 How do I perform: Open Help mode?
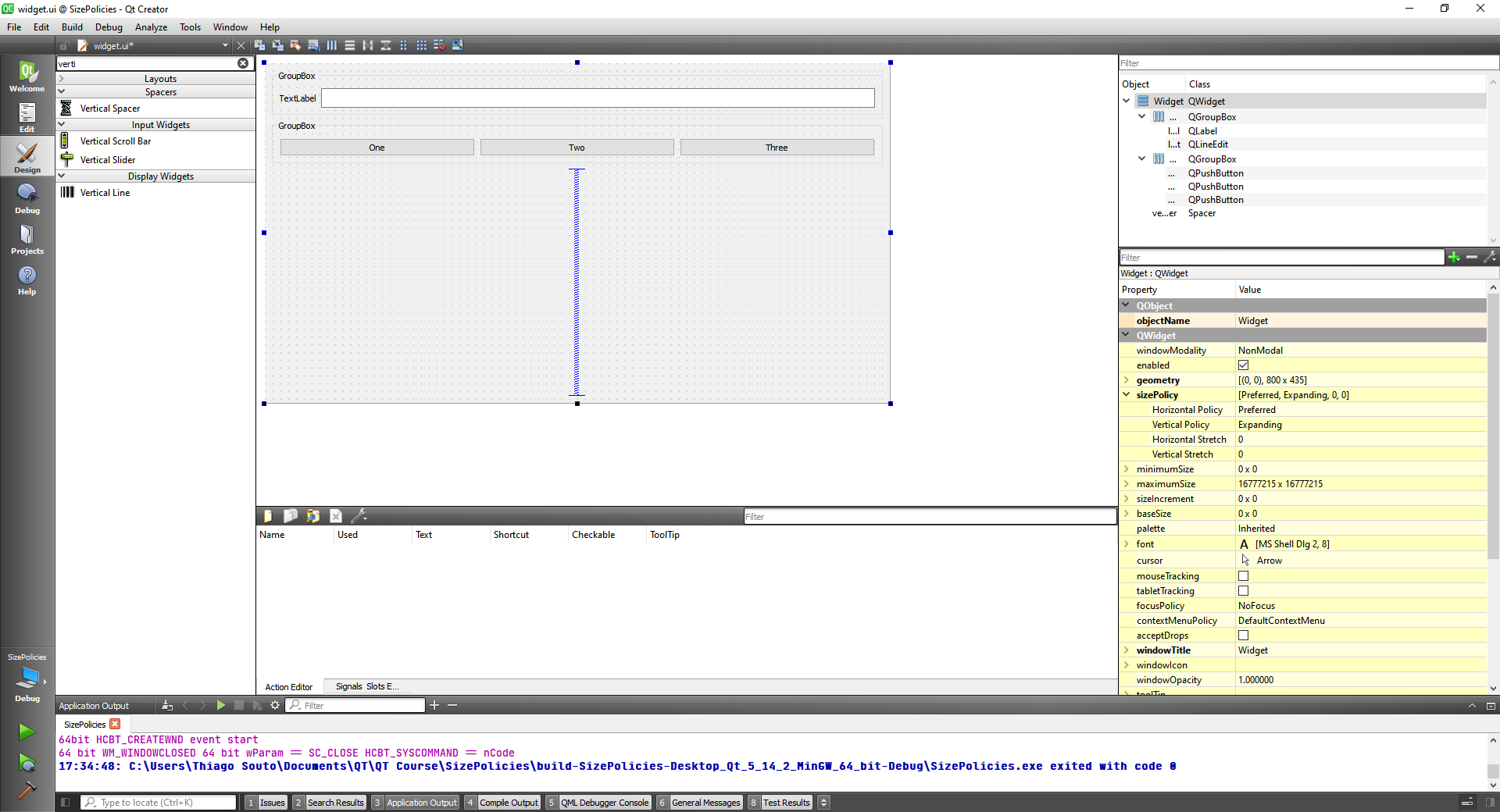27,280
